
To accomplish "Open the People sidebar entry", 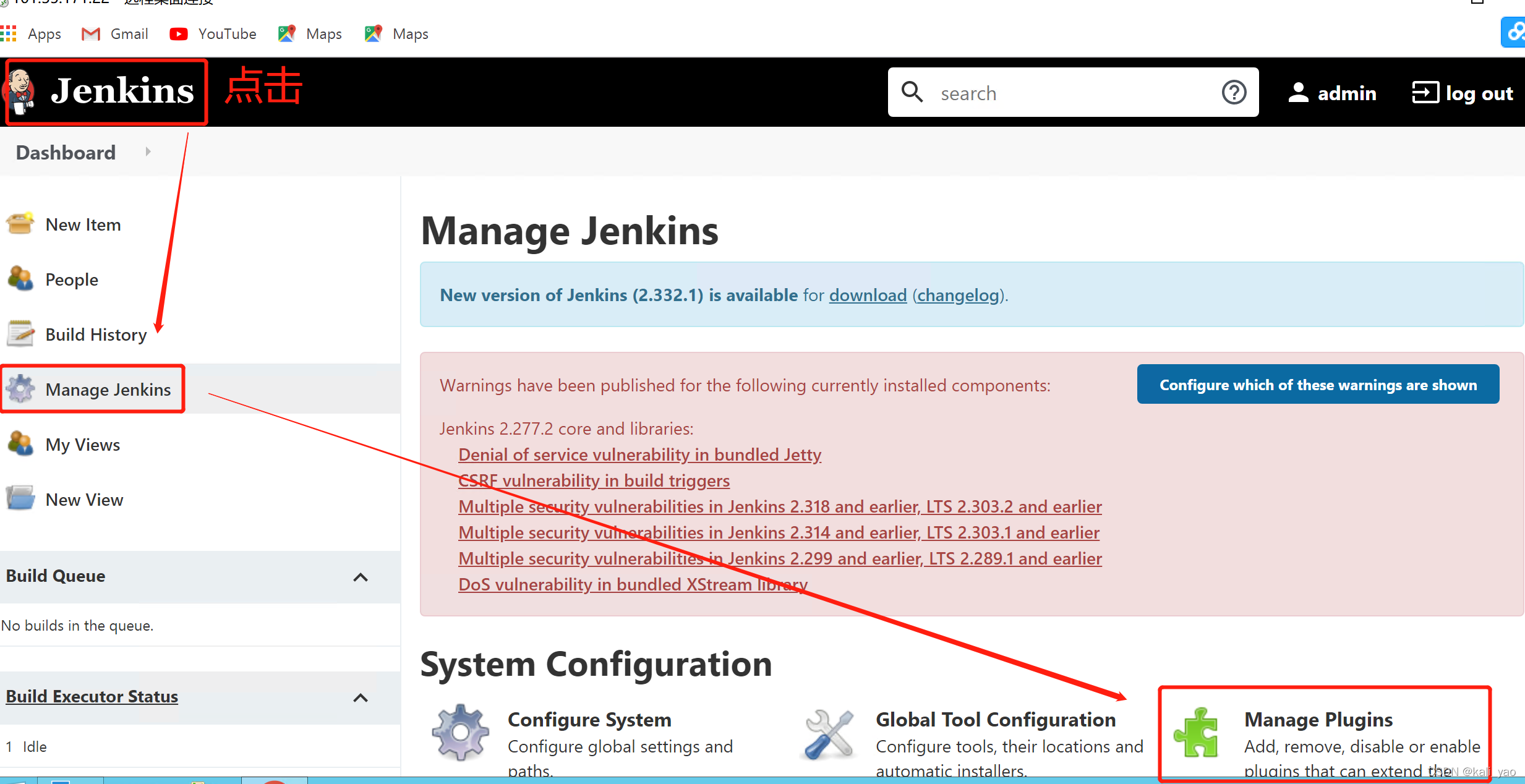I will 72,279.
